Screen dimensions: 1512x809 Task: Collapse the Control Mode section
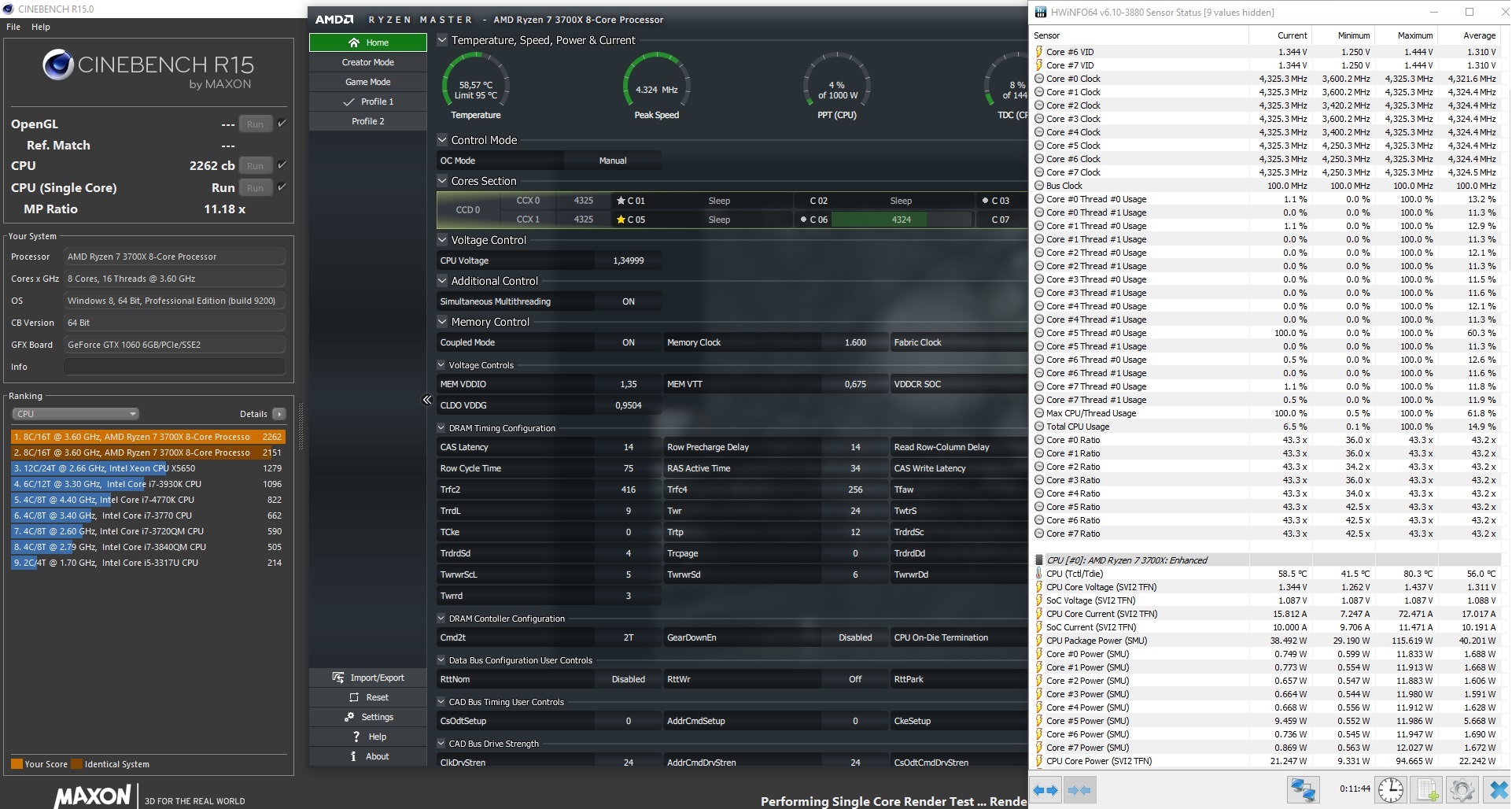coord(442,140)
